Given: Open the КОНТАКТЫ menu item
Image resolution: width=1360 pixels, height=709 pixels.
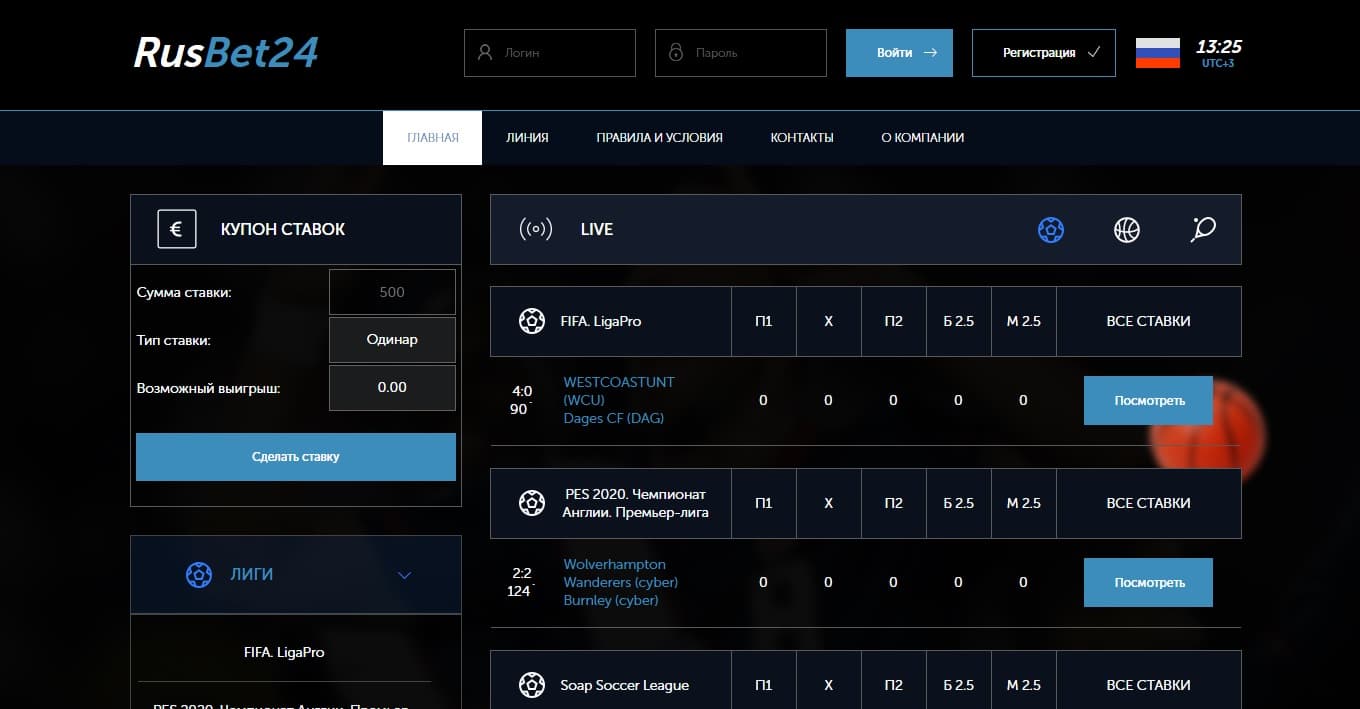Looking at the screenshot, I should coord(801,138).
